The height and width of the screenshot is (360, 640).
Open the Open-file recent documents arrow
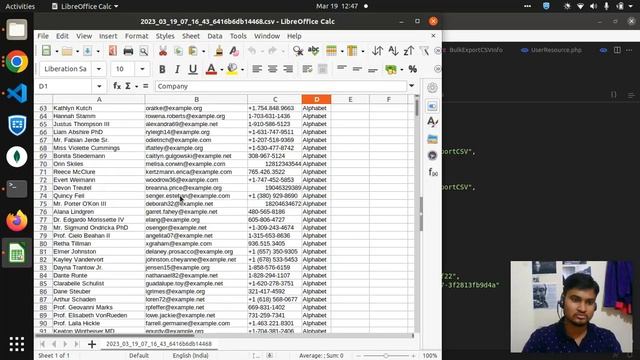coord(77,51)
